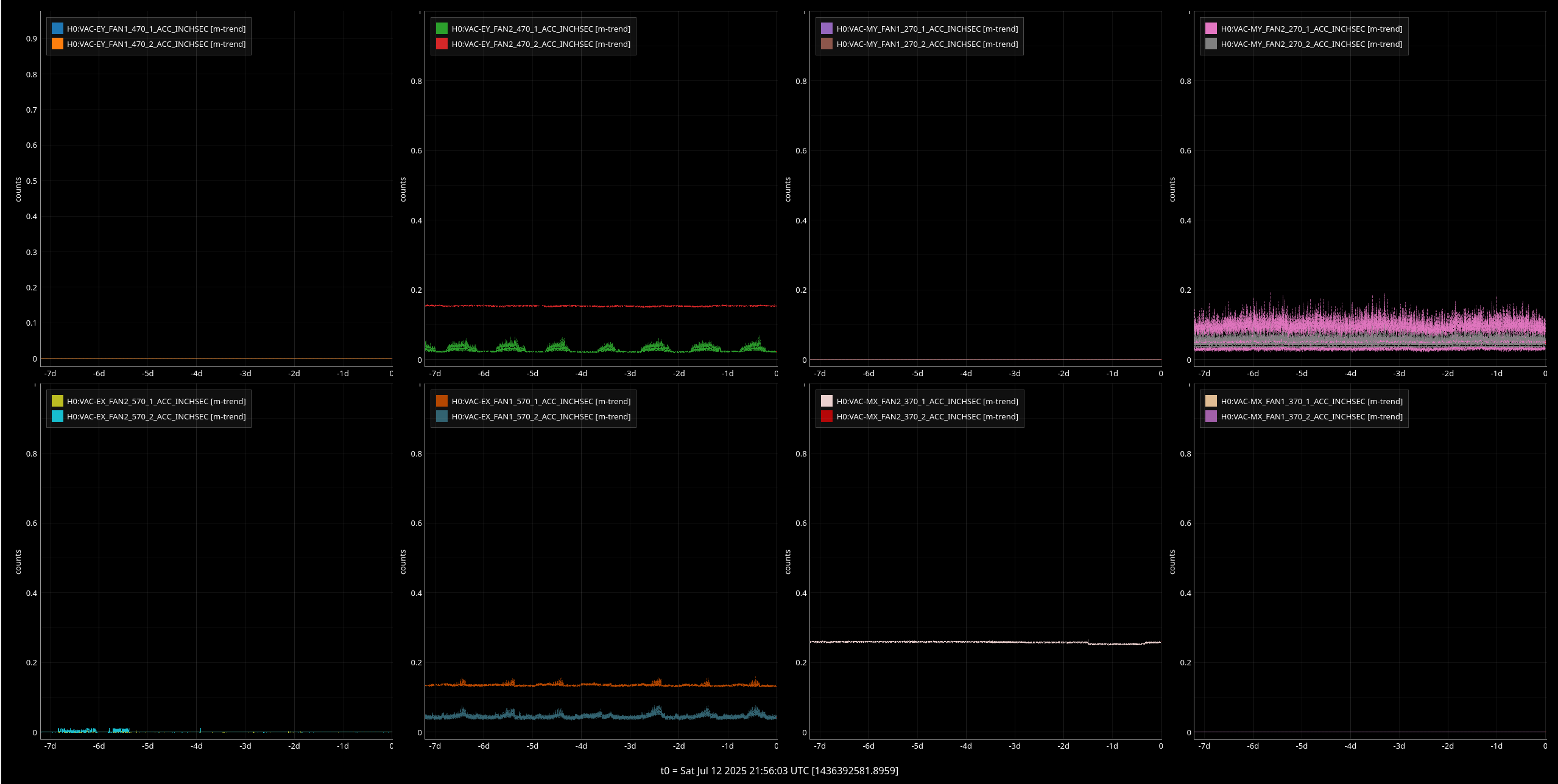The height and width of the screenshot is (784, 1558).
Task: Click the red swatch for EY_FAN2_470_2 legend
Action: pos(442,44)
